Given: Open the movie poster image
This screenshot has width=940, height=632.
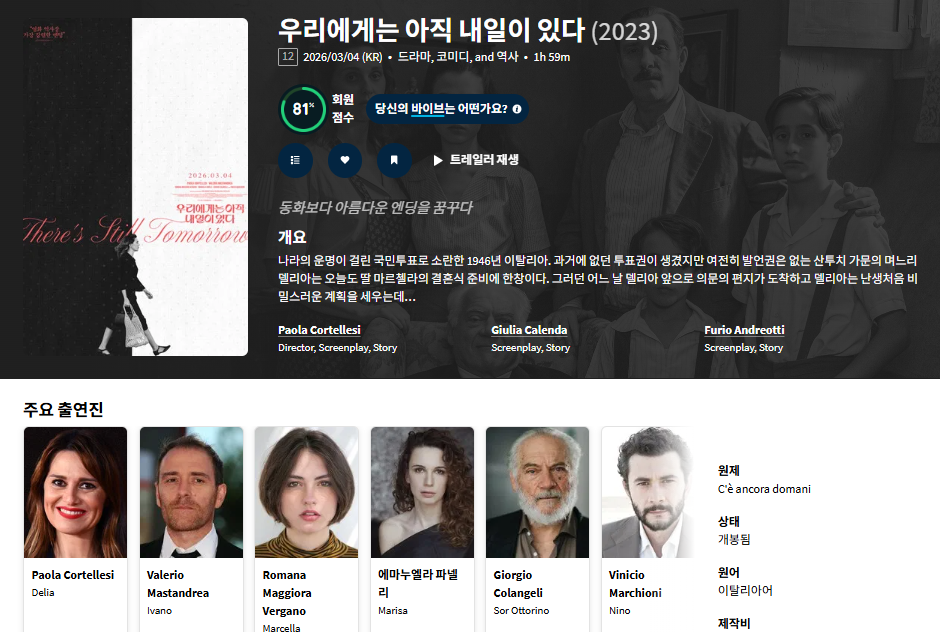Looking at the screenshot, I should pos(136,187).
